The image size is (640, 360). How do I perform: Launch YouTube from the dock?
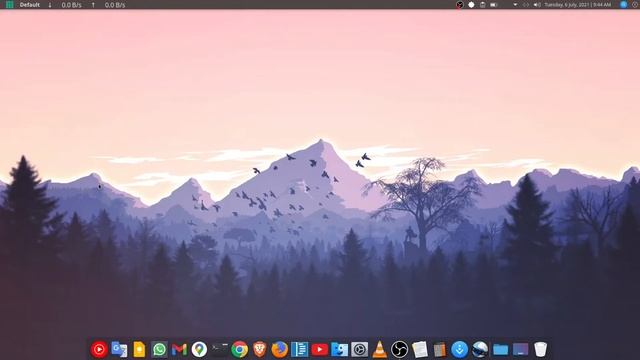[x=320, y=349]
